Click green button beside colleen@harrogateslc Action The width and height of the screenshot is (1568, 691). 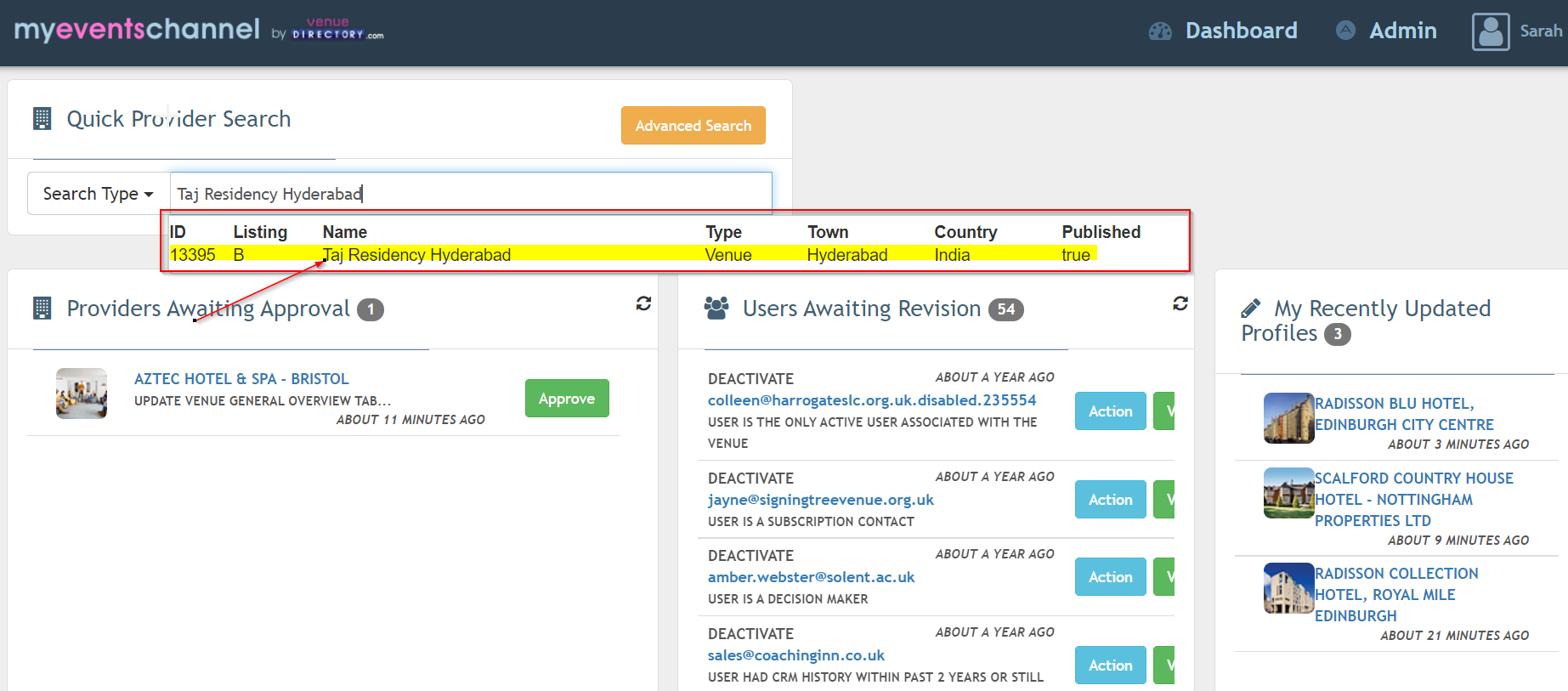[x=1164, y=411]
